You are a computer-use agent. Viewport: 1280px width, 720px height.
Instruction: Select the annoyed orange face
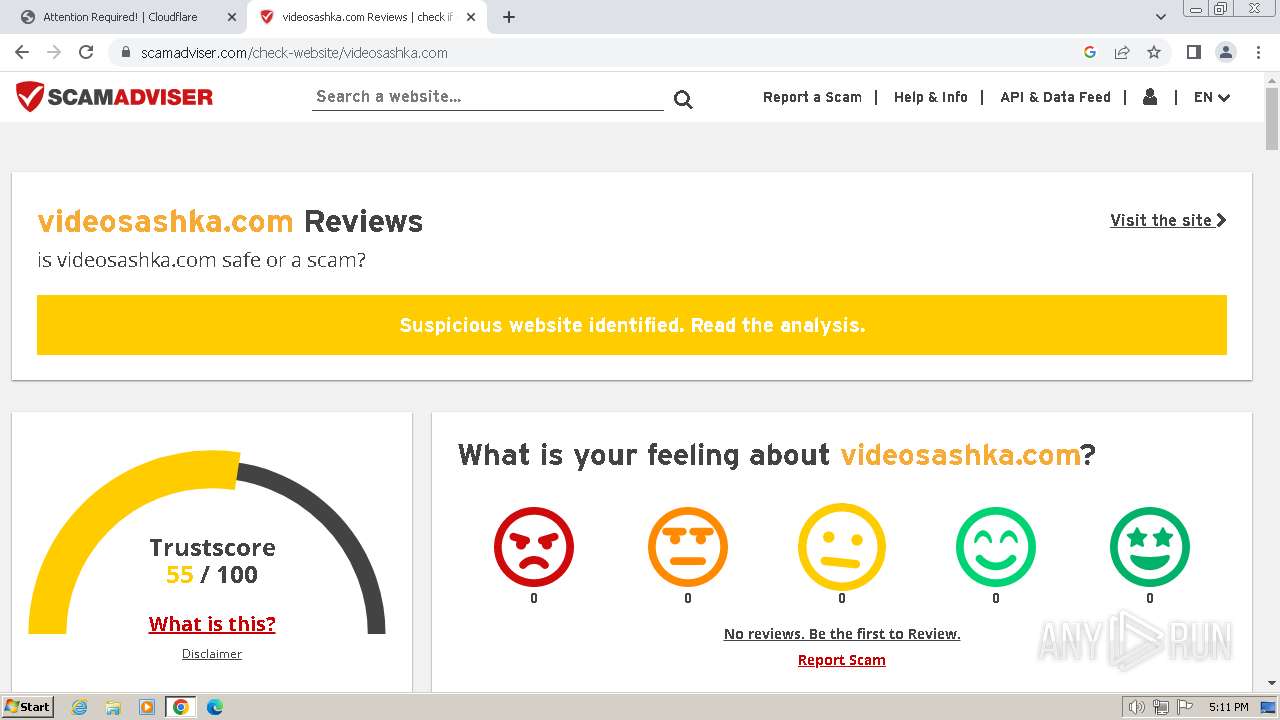coord(688,546)
